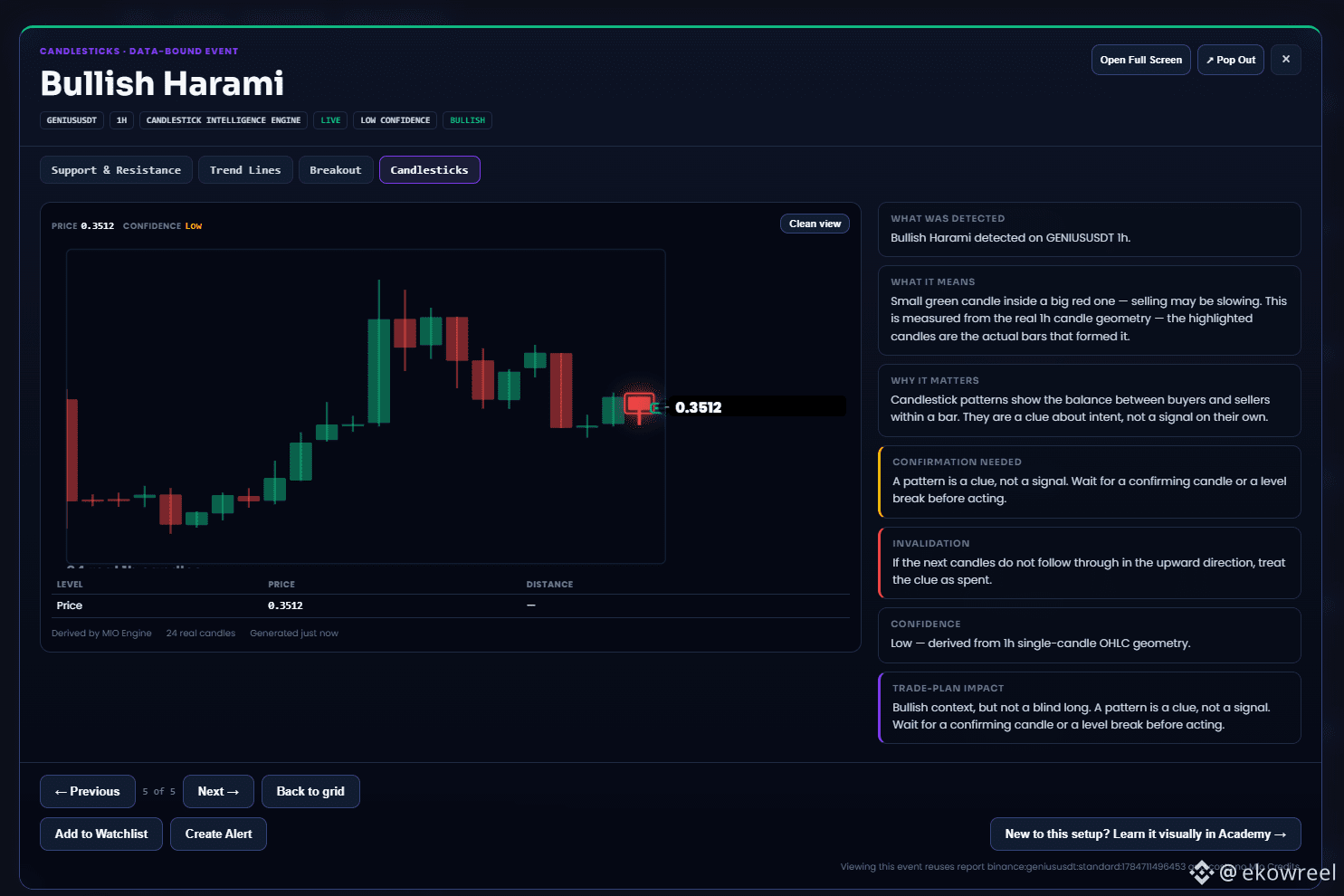Click the GENIUSUSDT symbol tag
The image size is (1344, 896).
(x=71, y=120)
